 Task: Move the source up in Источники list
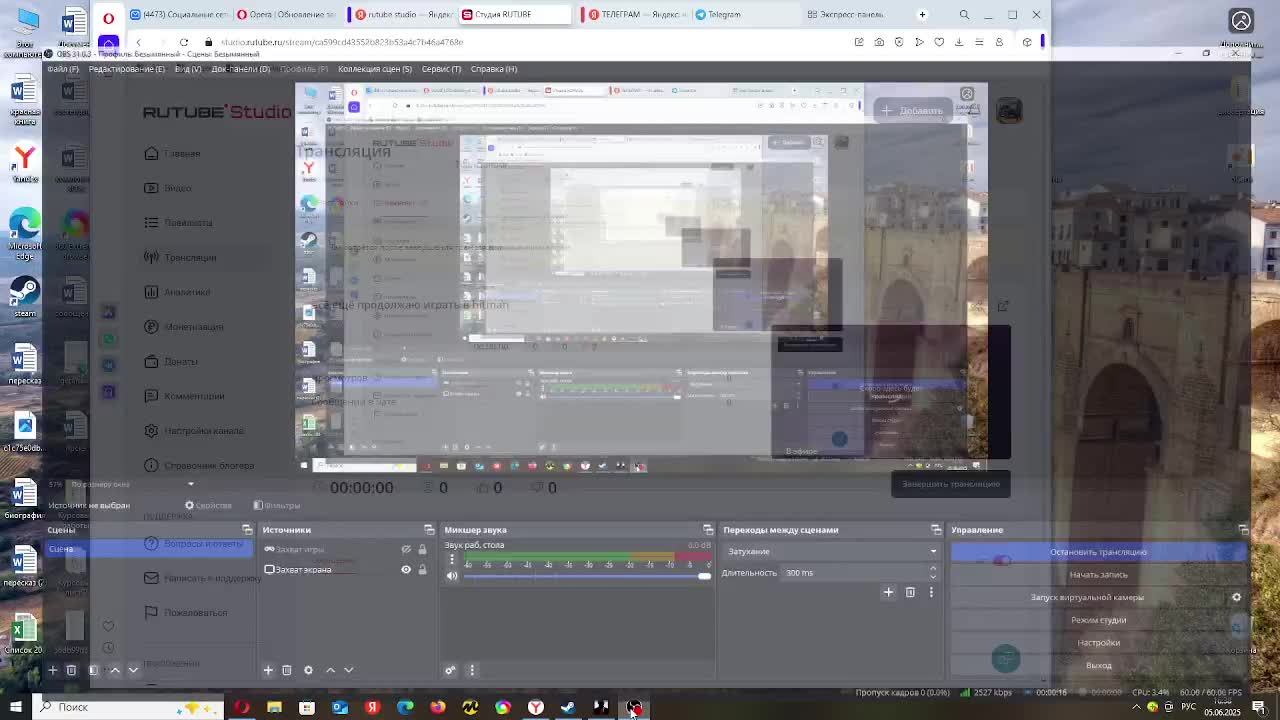pos(330,670)
